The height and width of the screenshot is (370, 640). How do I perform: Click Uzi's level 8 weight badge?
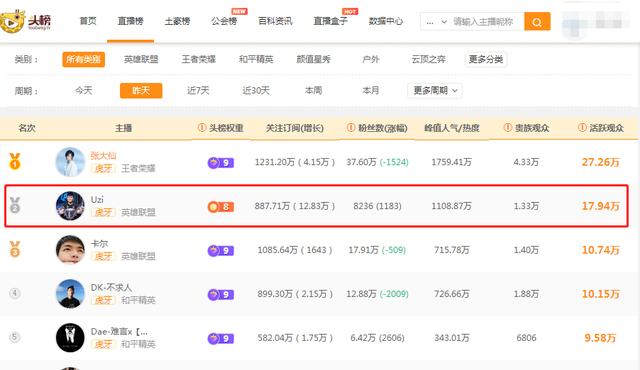click(x=220, y=207)
